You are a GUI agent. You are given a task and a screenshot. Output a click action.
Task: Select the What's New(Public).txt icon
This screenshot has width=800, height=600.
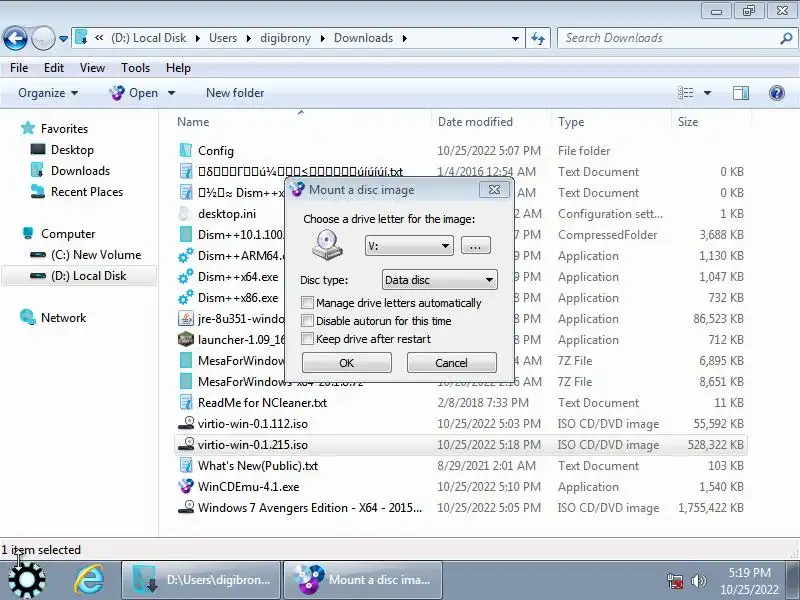click(186, 466)
